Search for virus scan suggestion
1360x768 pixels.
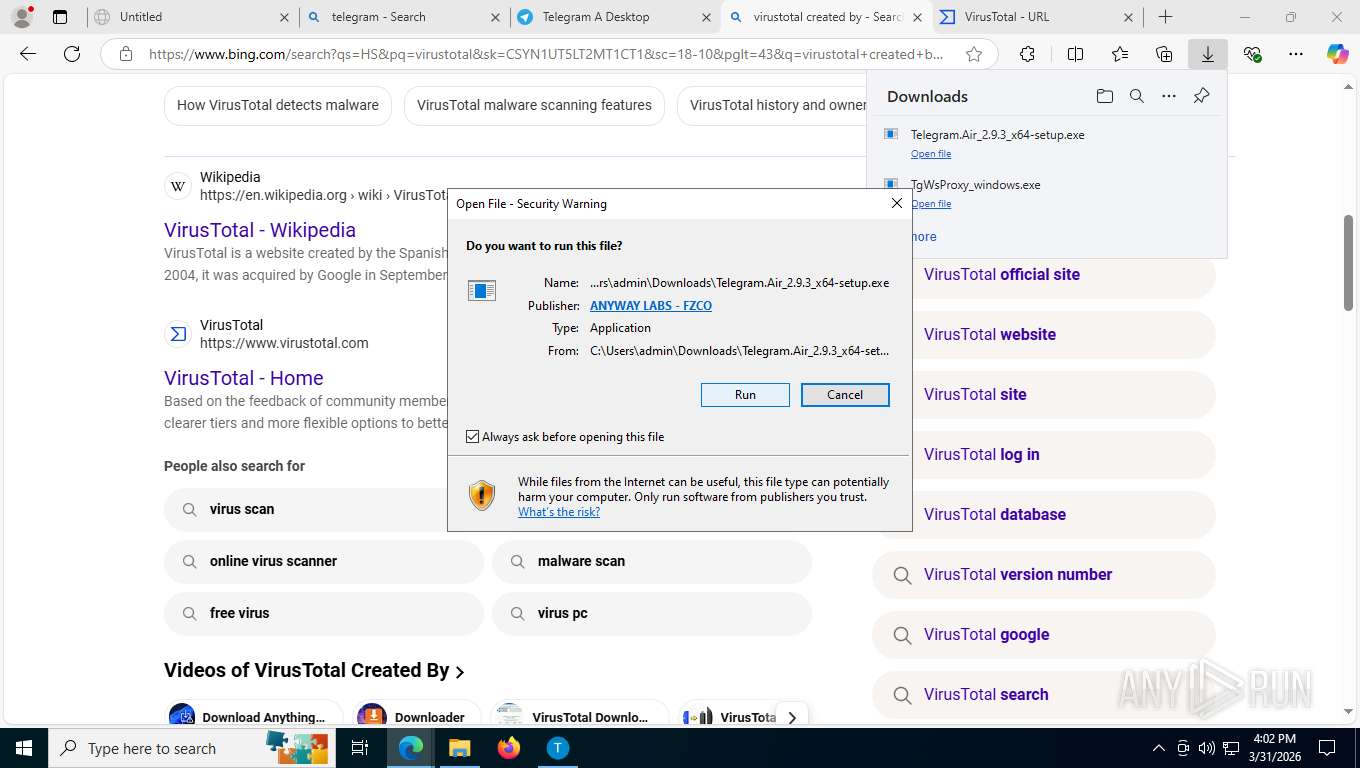pyautogui.click(x=305, y=509)
